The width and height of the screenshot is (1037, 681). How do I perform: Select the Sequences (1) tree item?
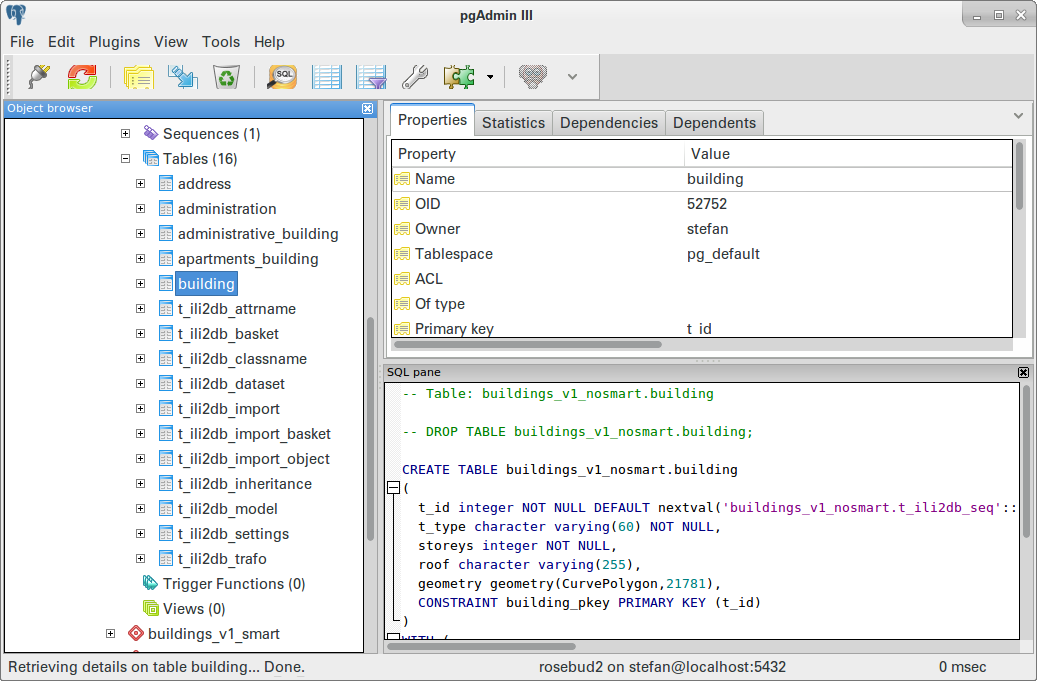coord(212,134)
